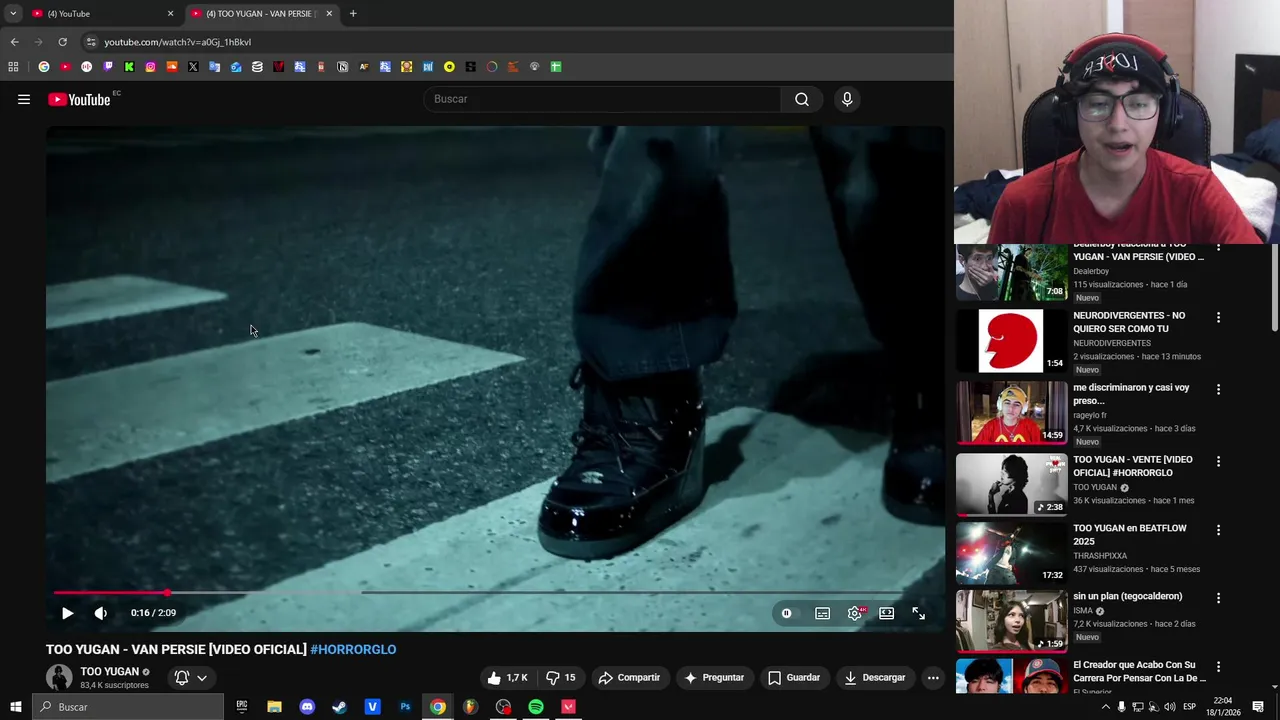Viewport: 1280px width, 720px height.
Task: Open the Instagram bookmark icon
Action: (x=150, y=67)
